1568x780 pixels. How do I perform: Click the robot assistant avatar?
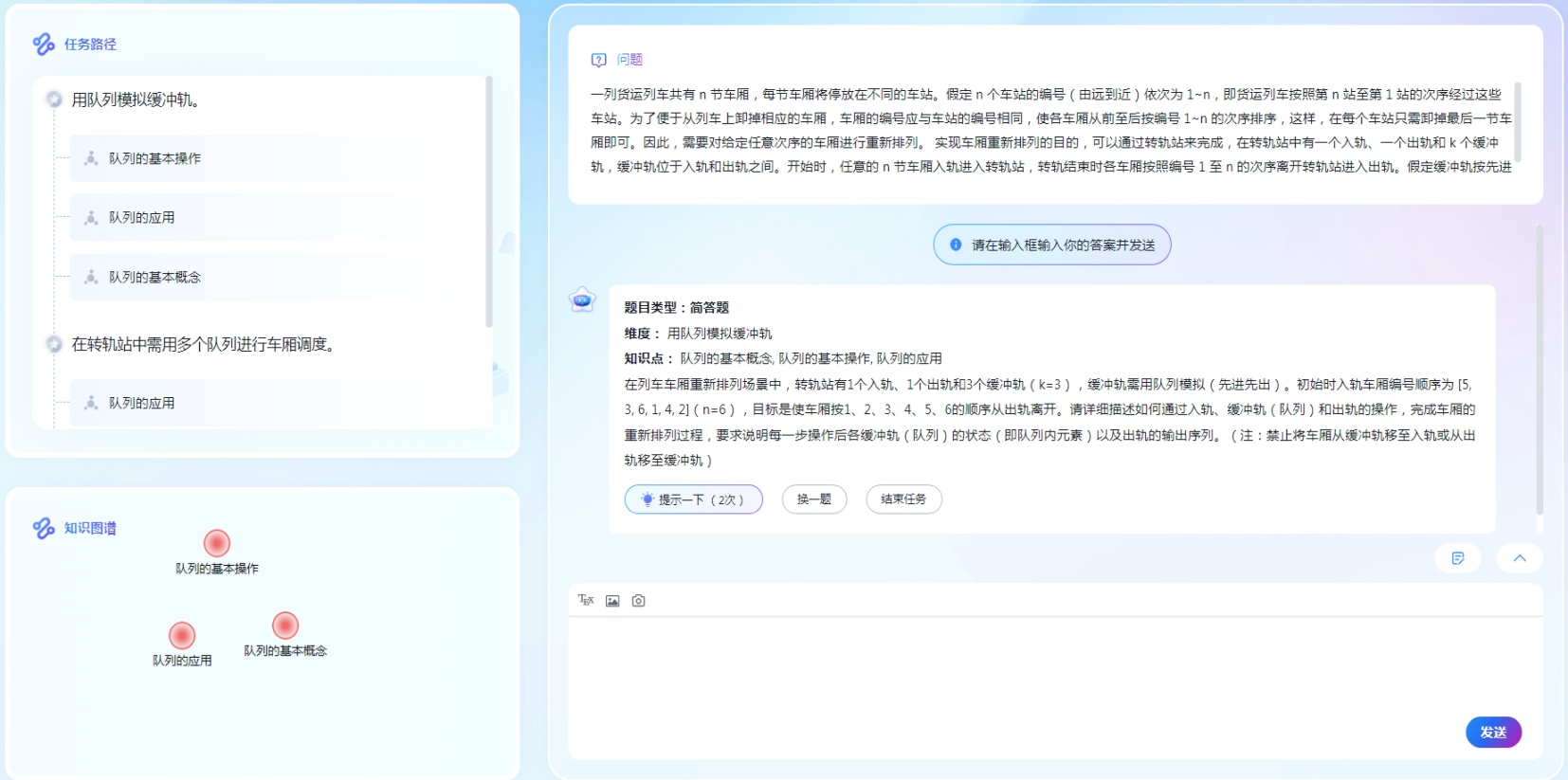tap(582, 300)
